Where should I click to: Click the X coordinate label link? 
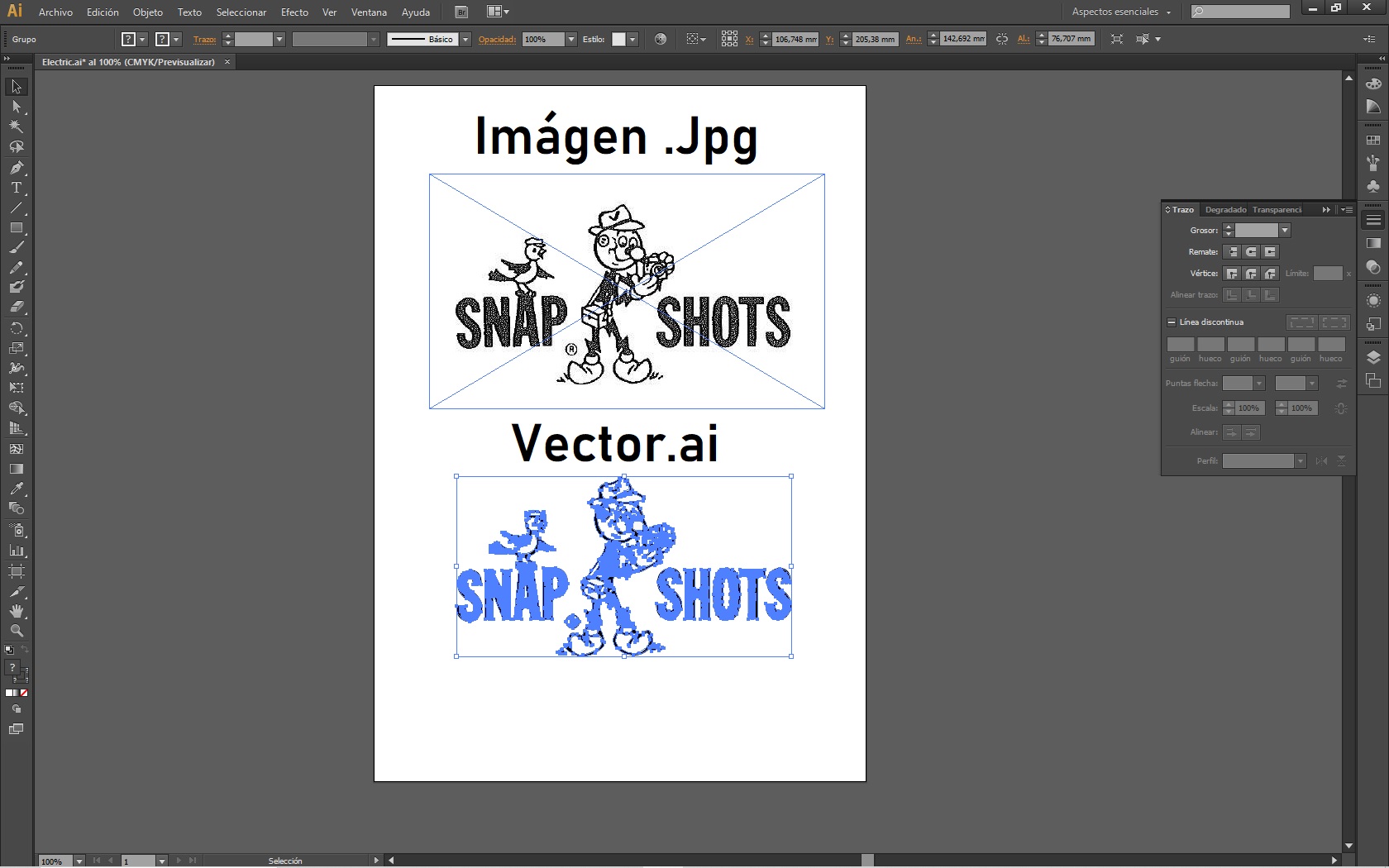[x=749, y=40]
